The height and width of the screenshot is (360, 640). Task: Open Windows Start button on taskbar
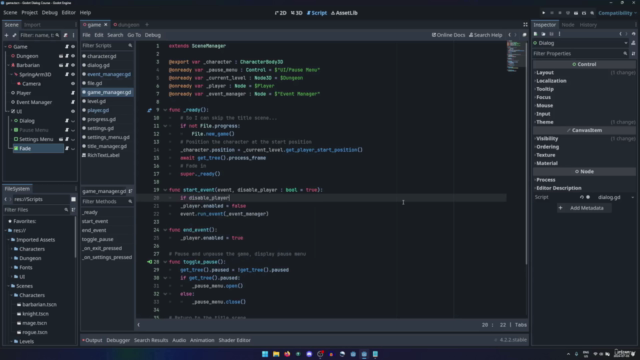(x=265, y=354)
